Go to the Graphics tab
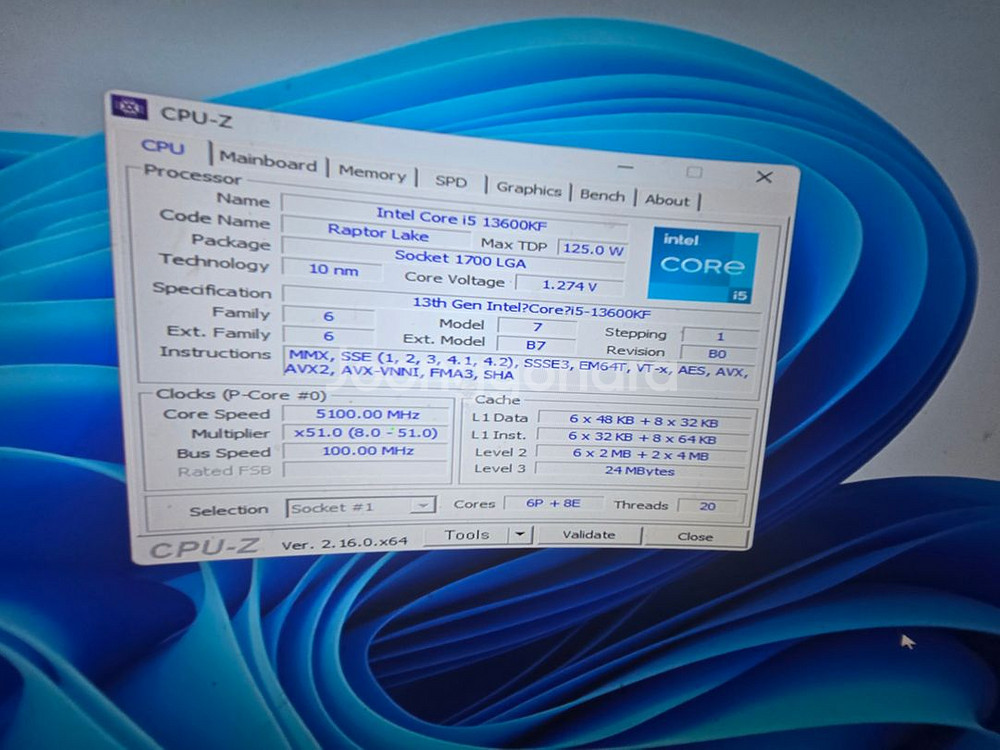This screenshot has width=1000, height=750. 528,189
